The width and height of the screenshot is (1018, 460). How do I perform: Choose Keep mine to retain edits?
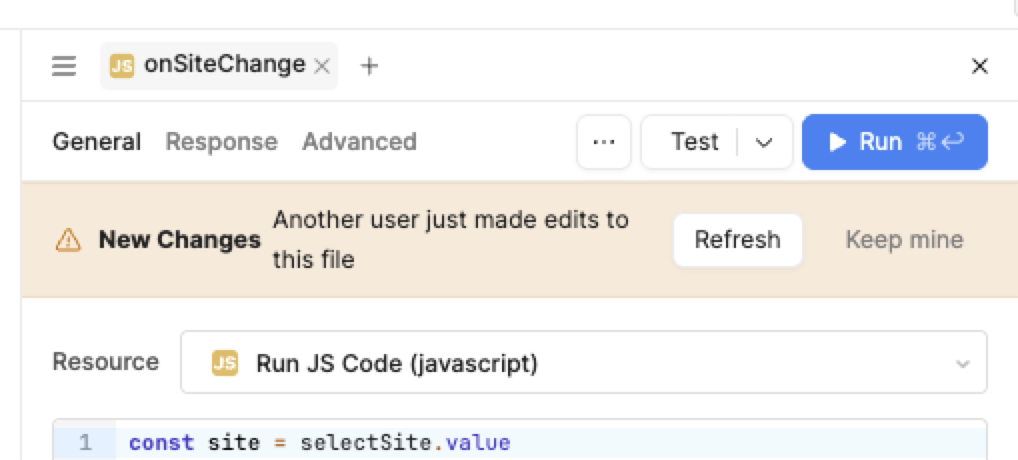(904, 240)
